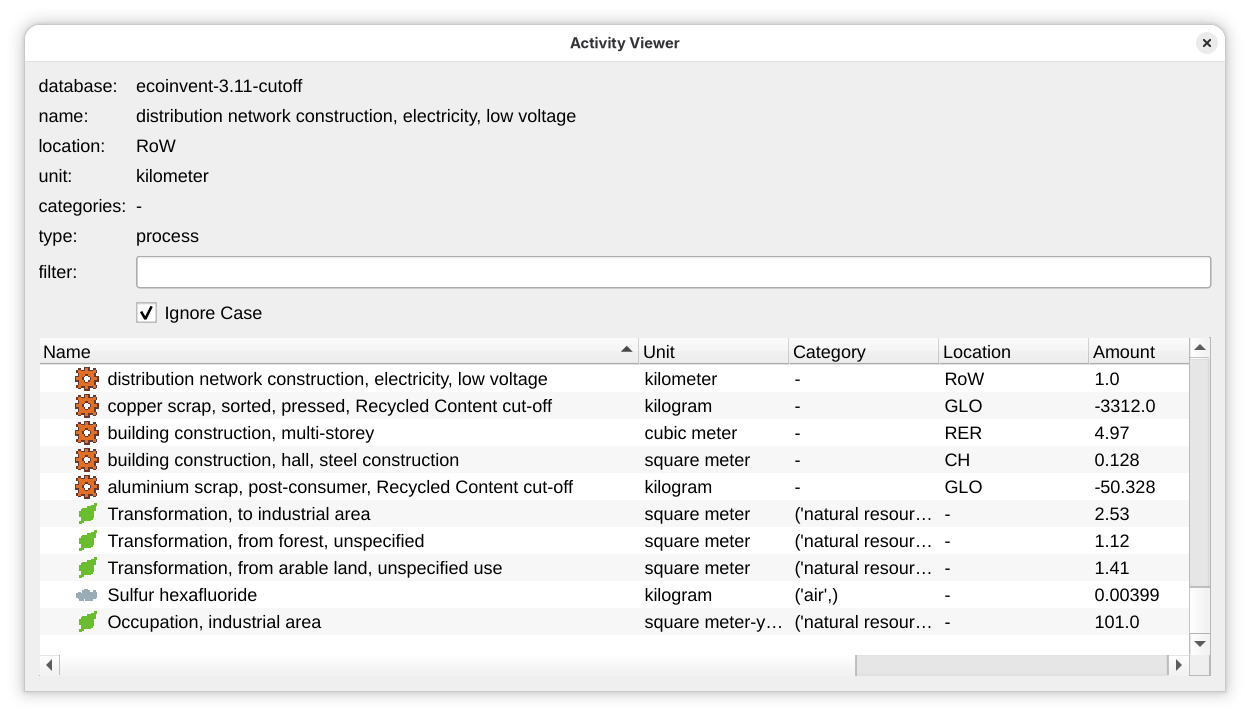Screen dimensions: 1250x716
Task: Click horizontal scrollbar right arrow
Action: (x=1179, y=665)
